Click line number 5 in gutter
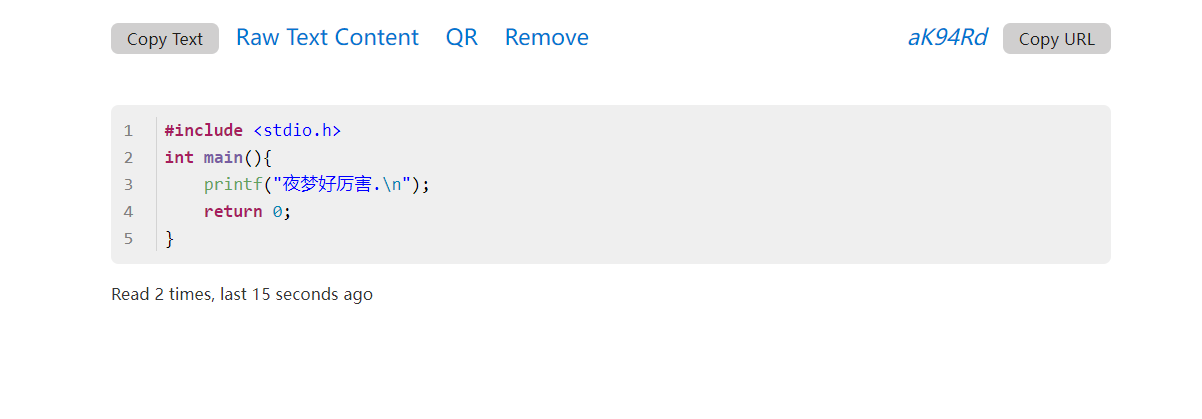 point(128,239)
